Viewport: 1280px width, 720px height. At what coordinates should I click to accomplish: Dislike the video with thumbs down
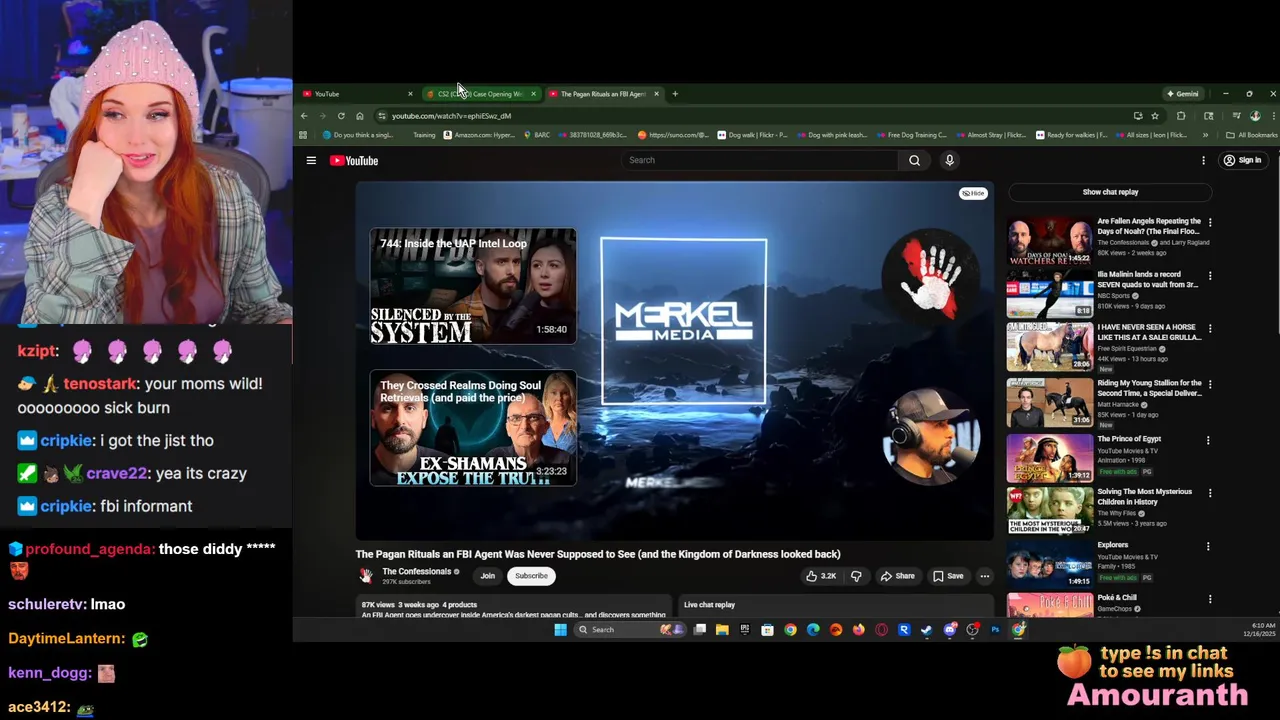click(x=856, y=576)
